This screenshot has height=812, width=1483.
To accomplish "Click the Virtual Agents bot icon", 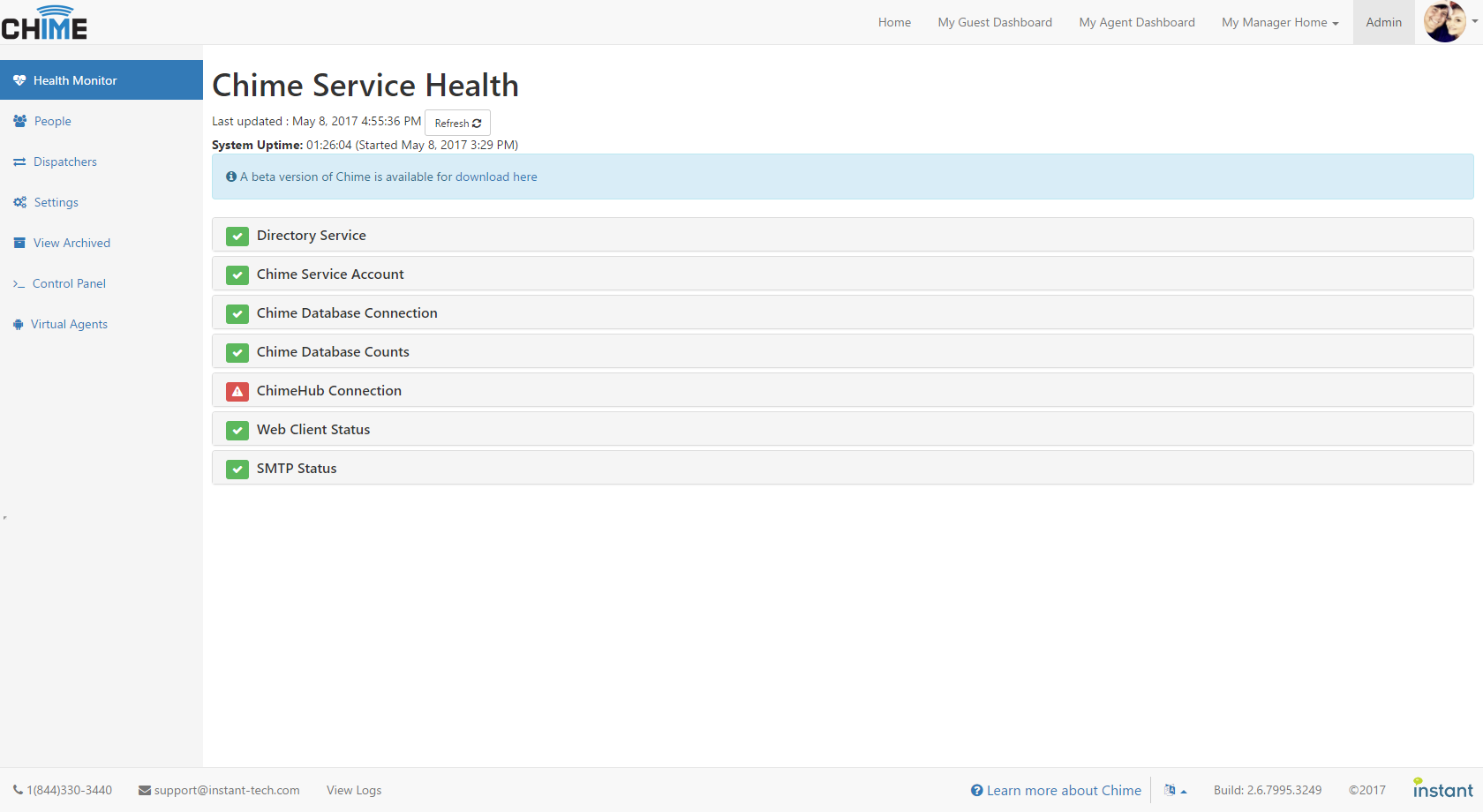I will click(x=18, y=324).
